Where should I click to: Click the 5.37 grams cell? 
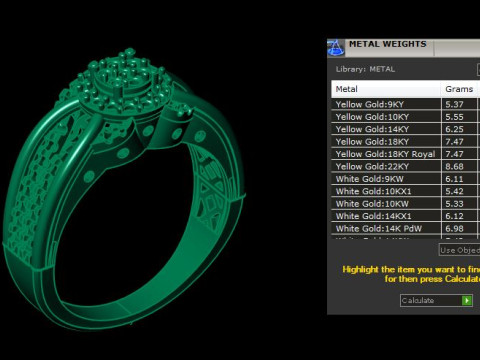459,104
